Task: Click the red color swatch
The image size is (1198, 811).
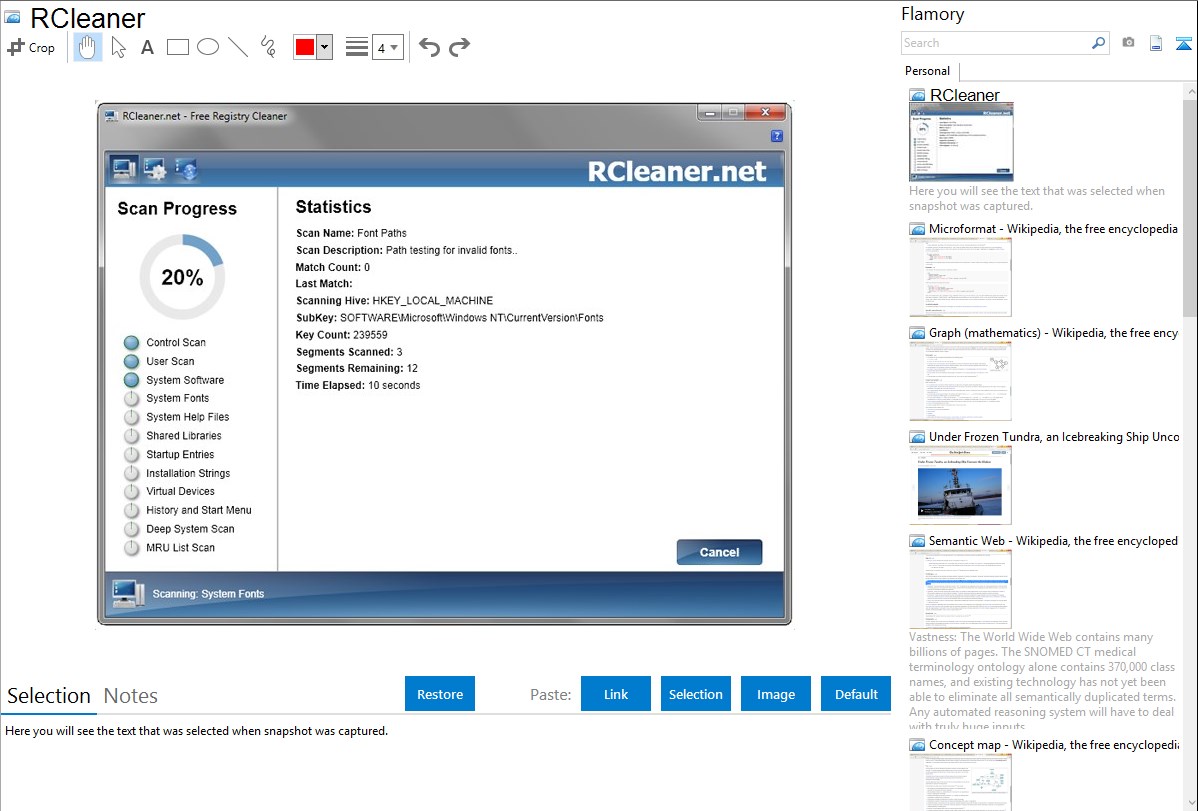Action: (x=305, y=47)
